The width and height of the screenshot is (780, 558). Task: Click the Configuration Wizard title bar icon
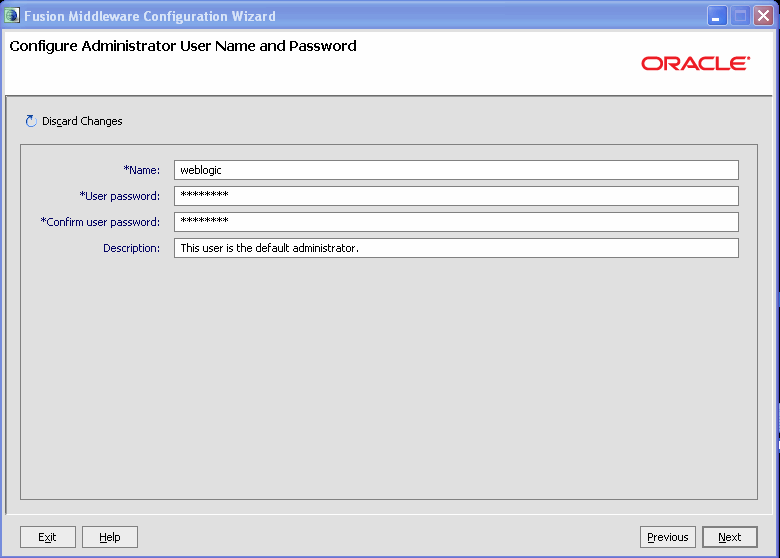click(11, 15)
